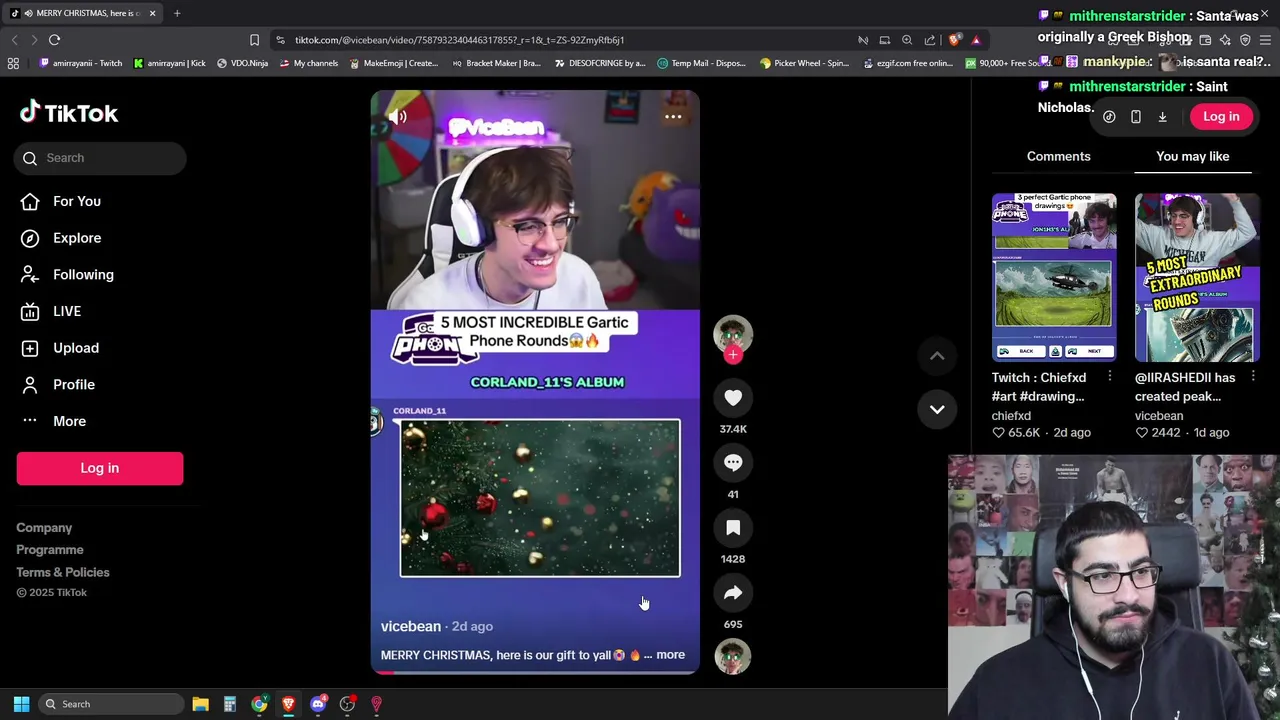Image resolution: width=1280 pixels, height=720 pixels.
Task: Open options for vicebean video card
Action: point(1253,377)
